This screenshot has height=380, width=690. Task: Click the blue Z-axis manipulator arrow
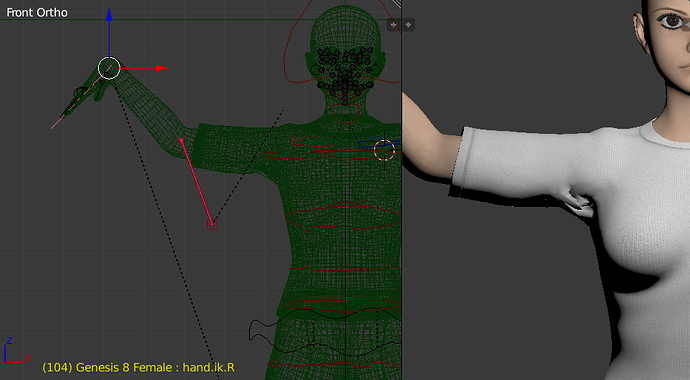(x=109, y=15)
